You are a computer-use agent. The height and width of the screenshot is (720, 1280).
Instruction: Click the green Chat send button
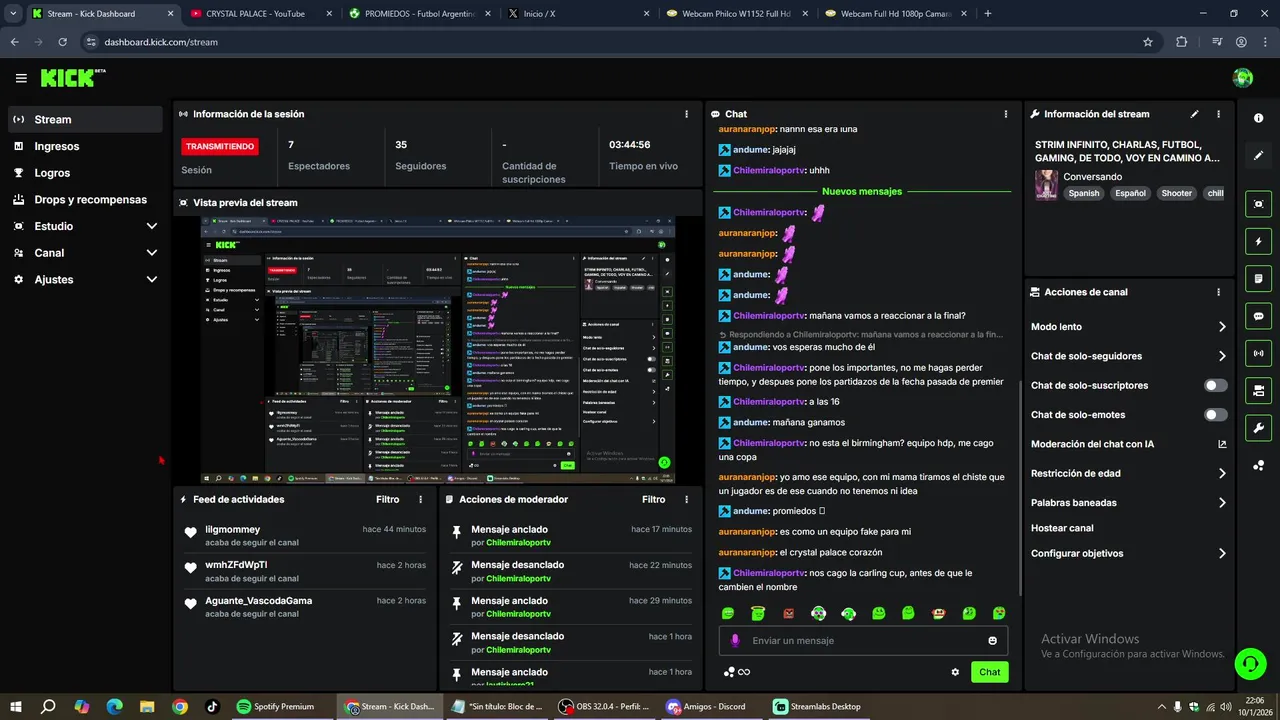[989, 672]
